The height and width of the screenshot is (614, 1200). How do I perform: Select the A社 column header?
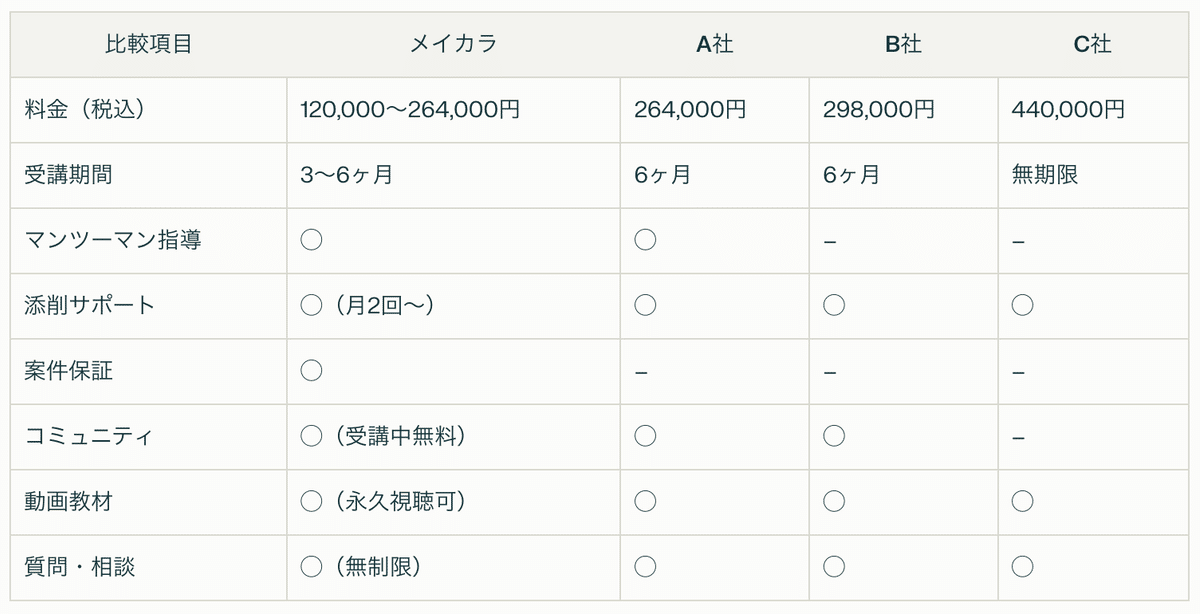click(714, 44)
